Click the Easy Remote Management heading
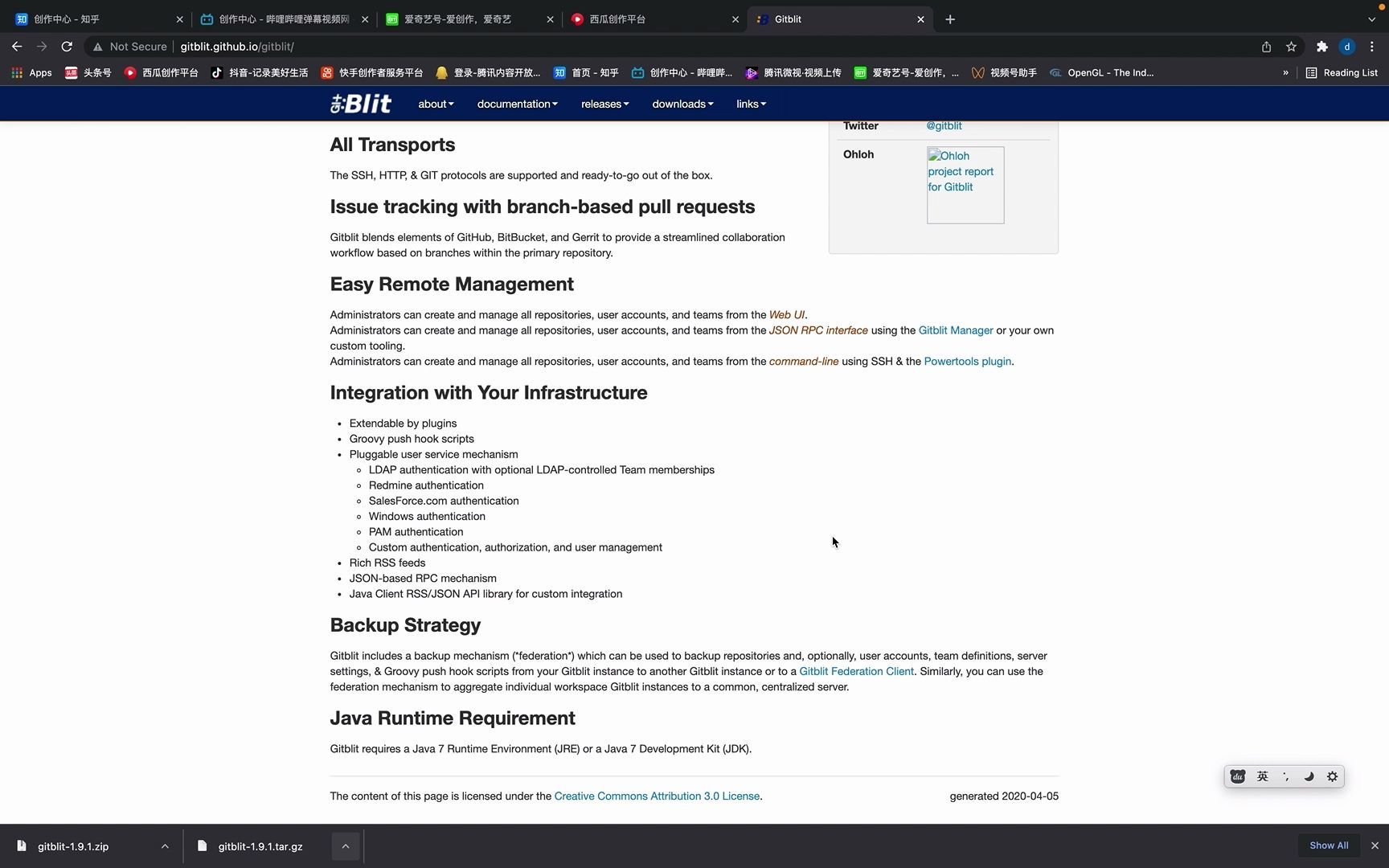Viewport: 1389px width, 868px height. [x=452, y=285]
